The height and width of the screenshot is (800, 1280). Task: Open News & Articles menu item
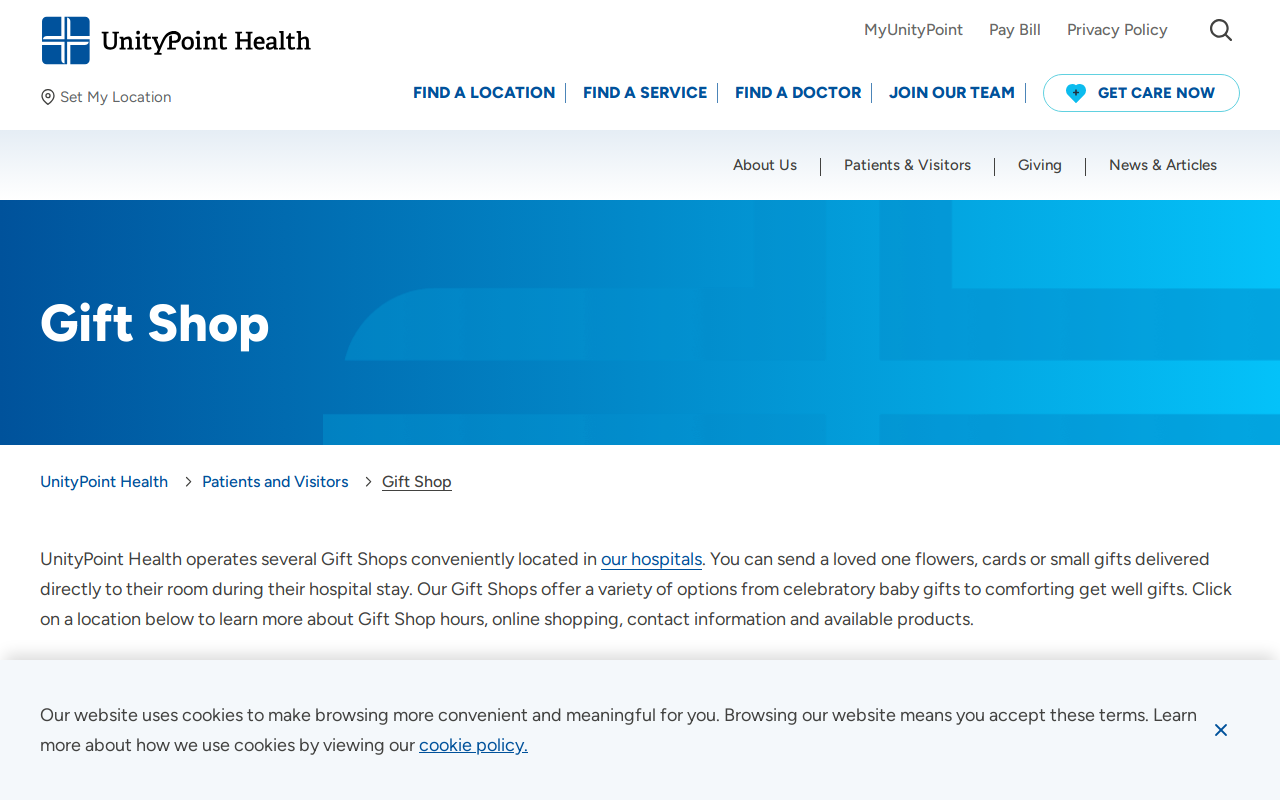coord(1163,165)
